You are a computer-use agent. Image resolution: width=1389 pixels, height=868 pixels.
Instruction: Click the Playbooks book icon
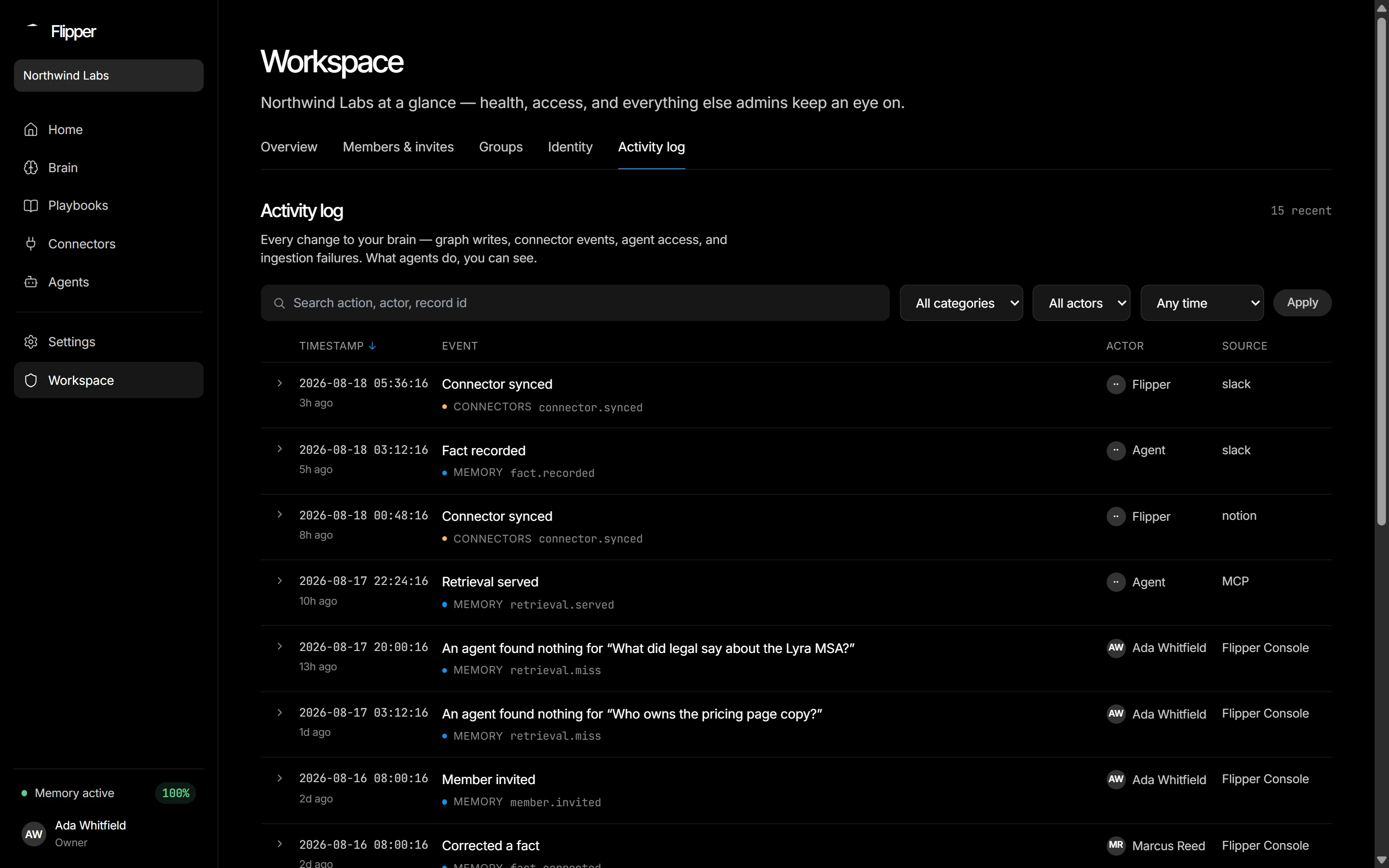31,205
